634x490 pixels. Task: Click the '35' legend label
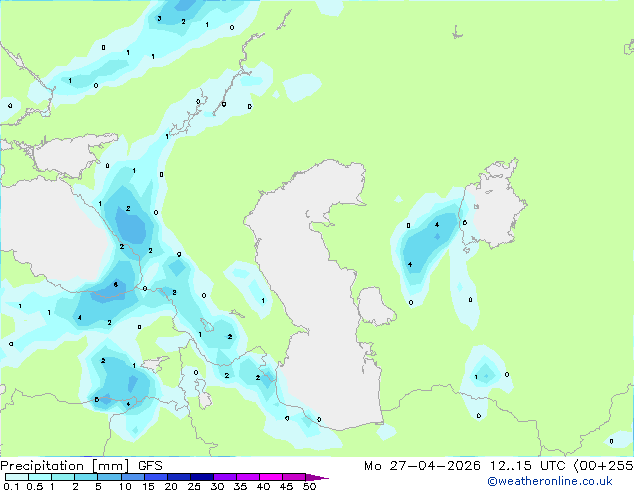pyautogui.click(x=240, y=486)
